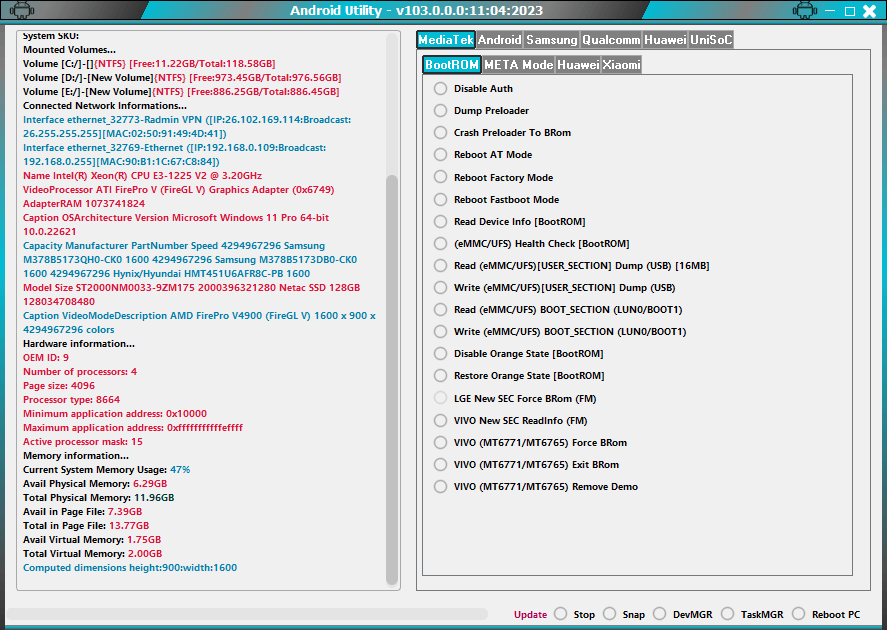Open the Xiaomi sub-tab
Screen dimensions: 887x630
[621, 63]
